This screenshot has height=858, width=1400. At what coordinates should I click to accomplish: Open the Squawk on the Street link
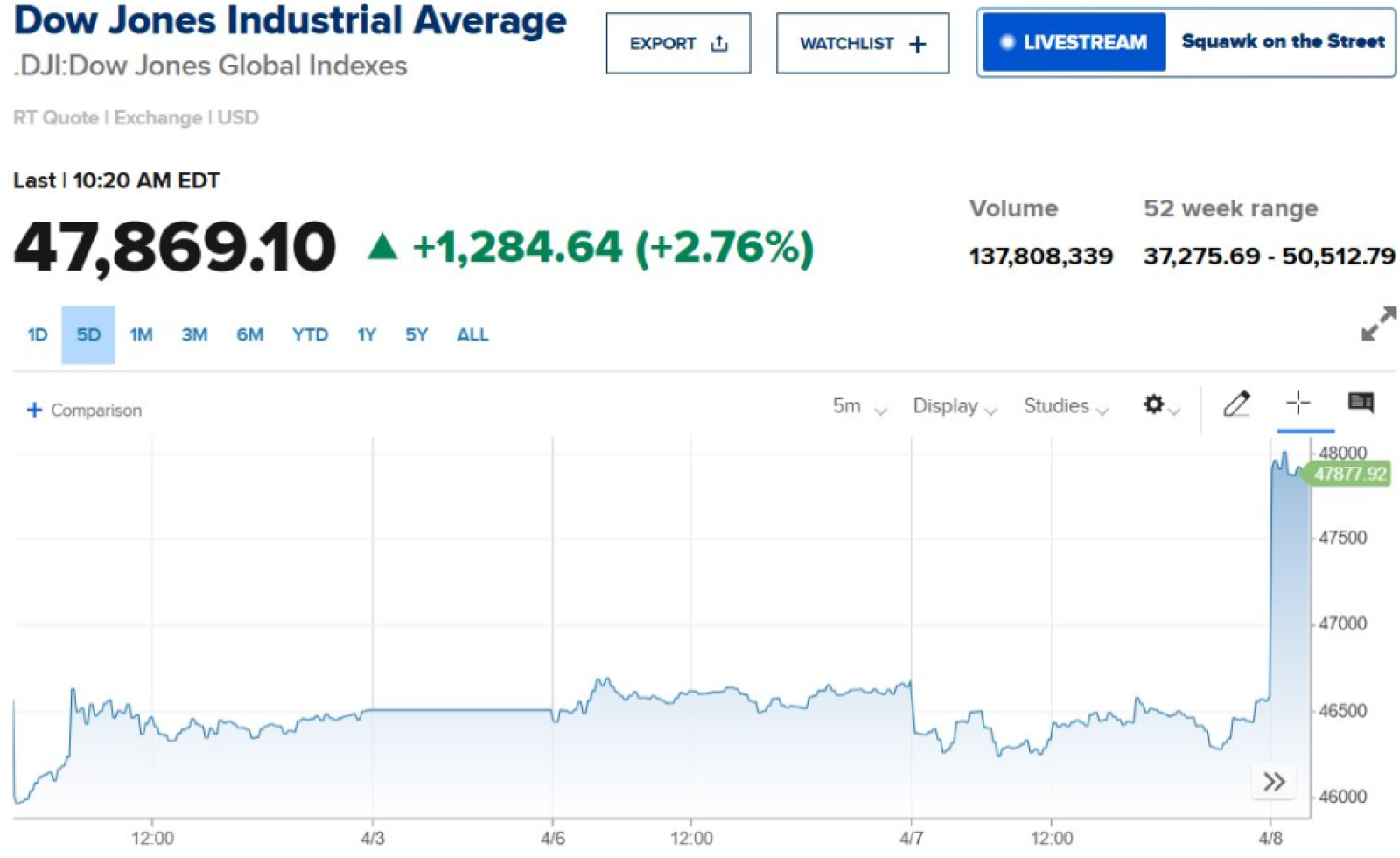(1283, 42)
